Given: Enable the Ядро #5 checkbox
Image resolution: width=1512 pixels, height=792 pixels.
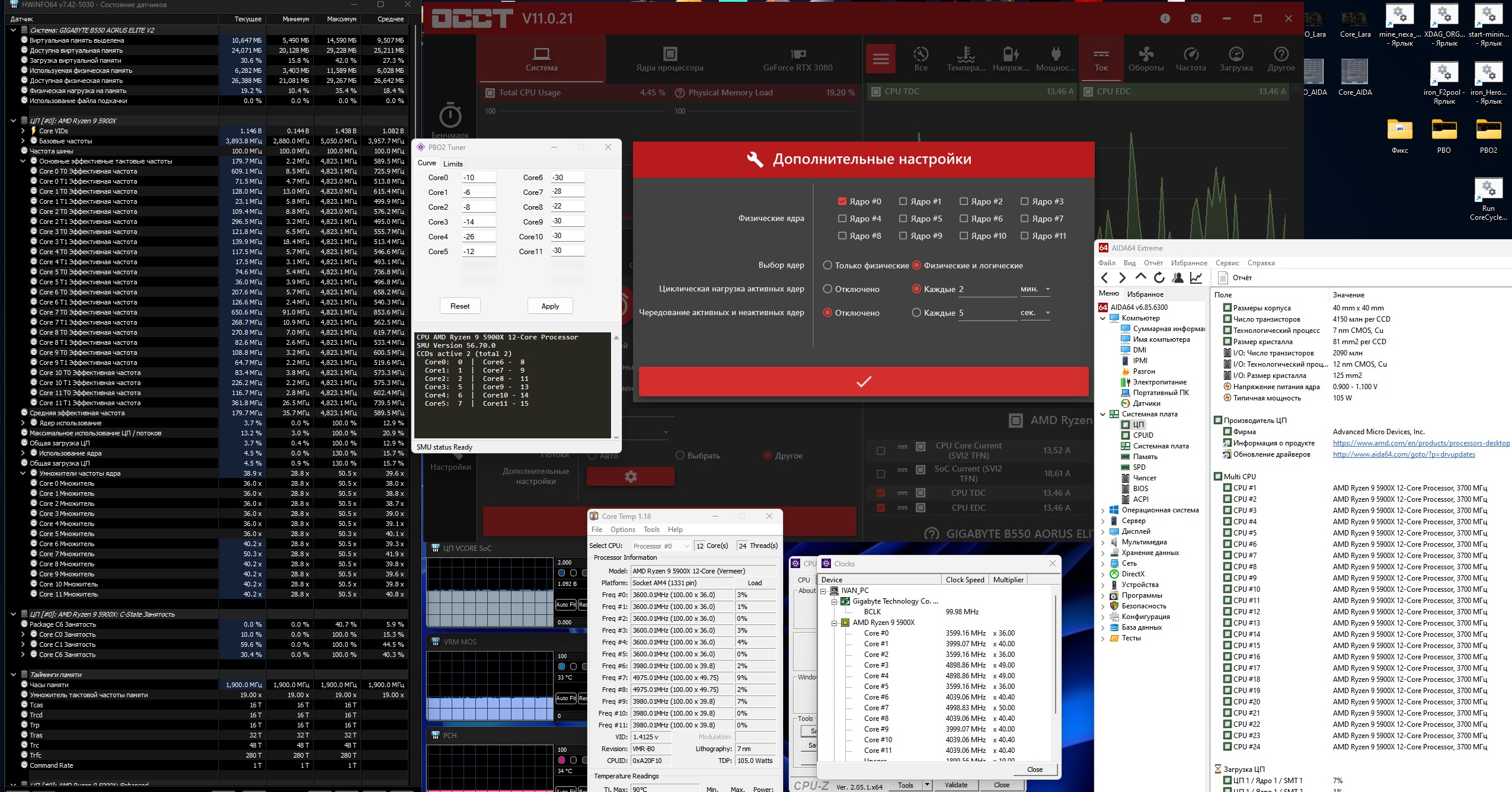Looking at the screenshot, I should (903, 219).
